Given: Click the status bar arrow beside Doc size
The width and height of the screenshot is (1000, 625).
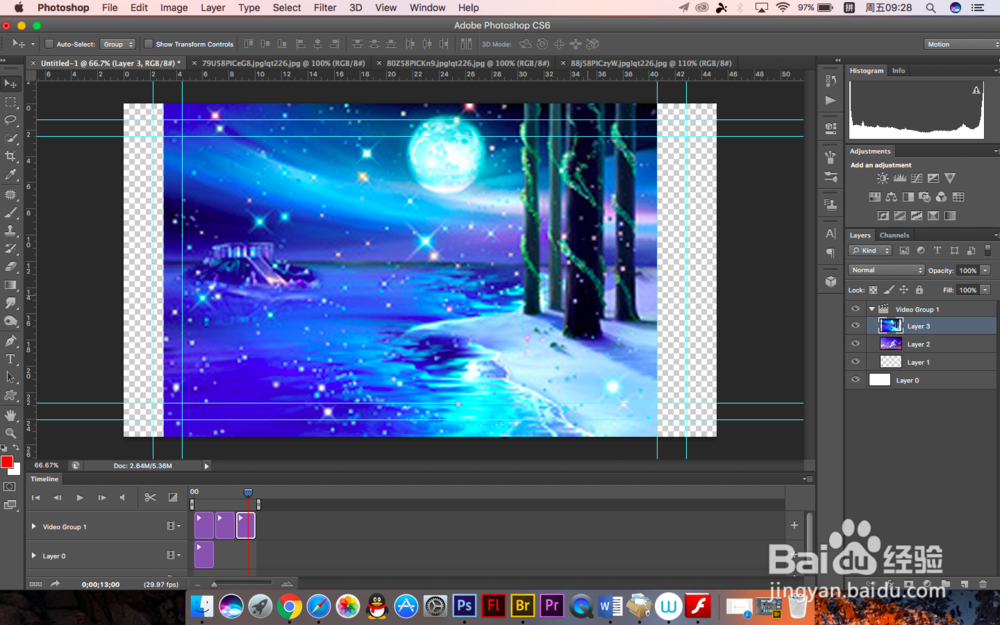Looking at the screenshot, I should click(x=206, y=466).
